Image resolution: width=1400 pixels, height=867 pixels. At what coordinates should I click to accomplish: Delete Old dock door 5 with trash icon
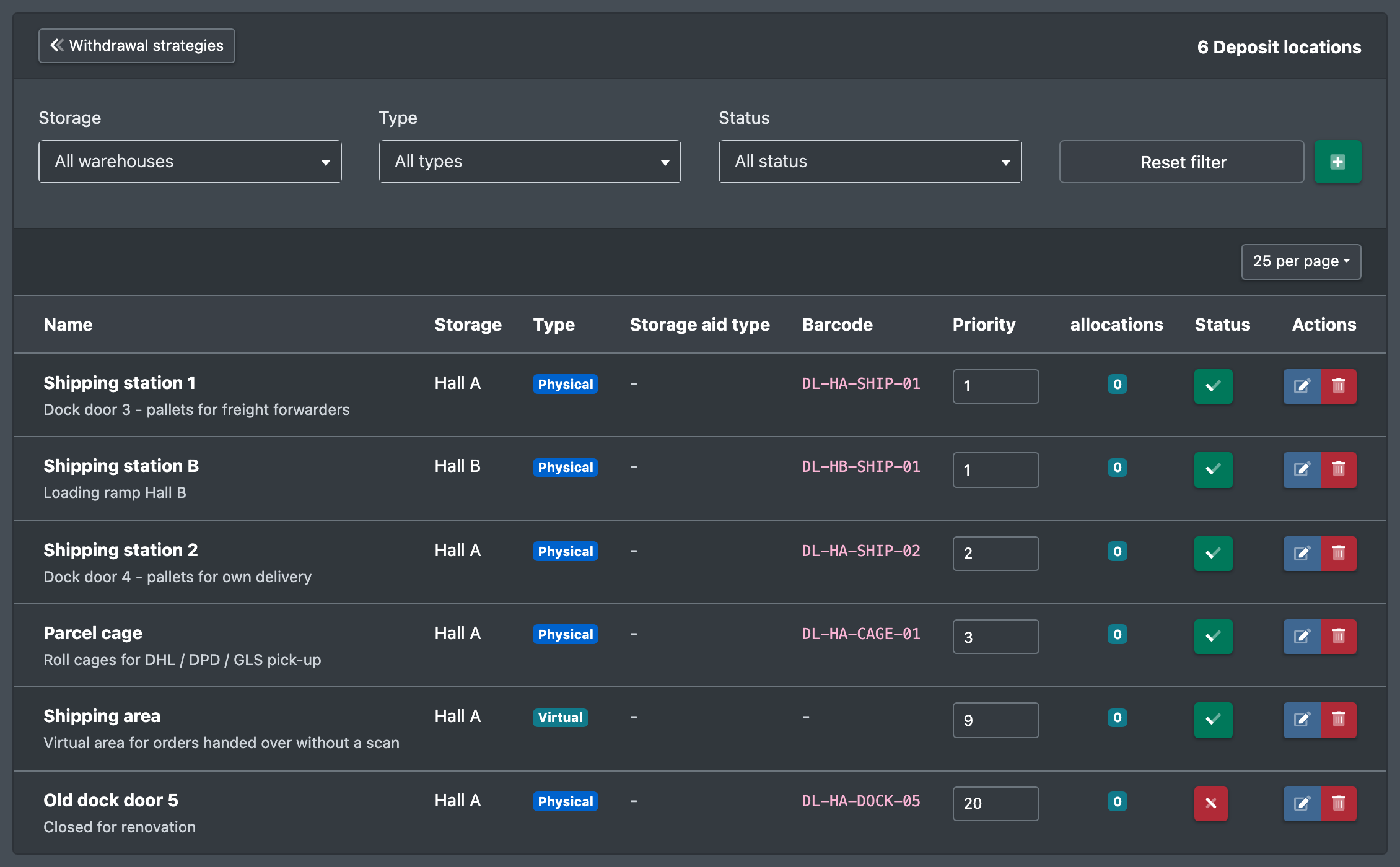pos(1339,804)
